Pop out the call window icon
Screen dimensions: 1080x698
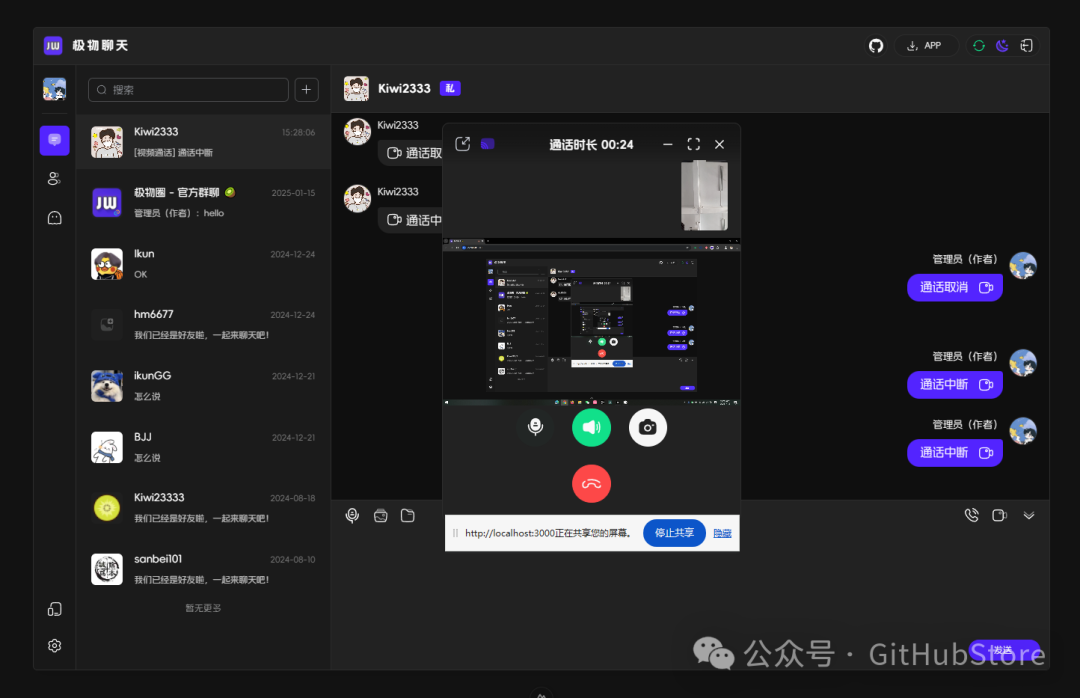(x=463, y=143)
